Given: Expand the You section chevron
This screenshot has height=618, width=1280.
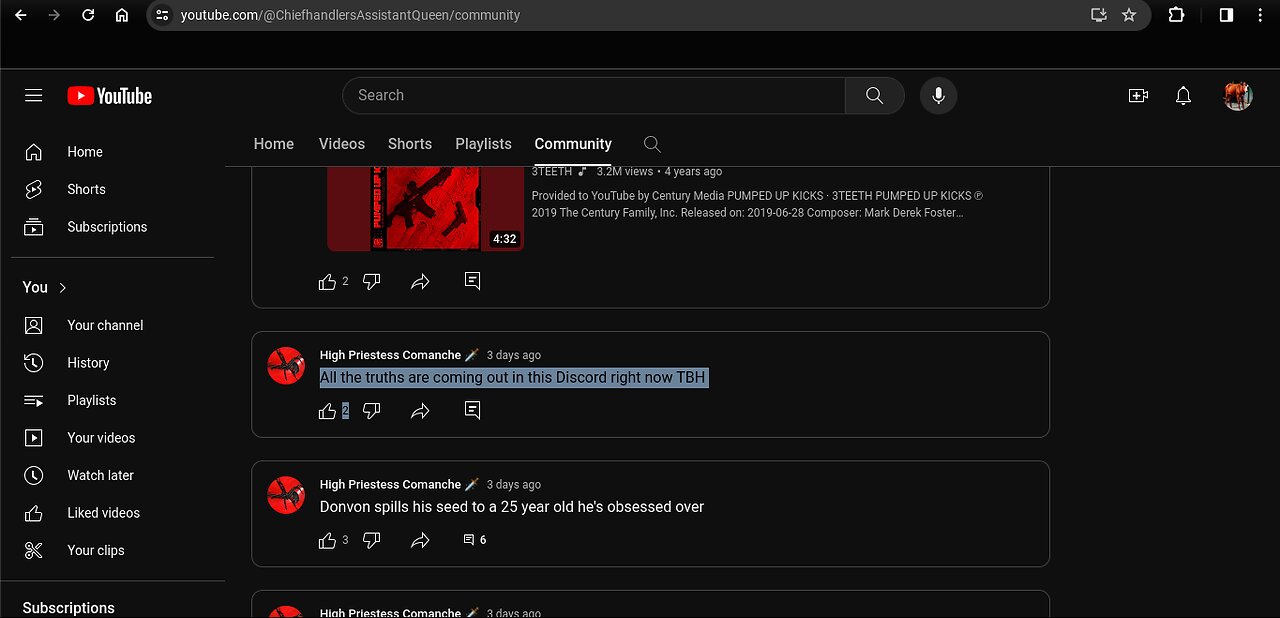Looking at the screenshot, I should [63, 288].
